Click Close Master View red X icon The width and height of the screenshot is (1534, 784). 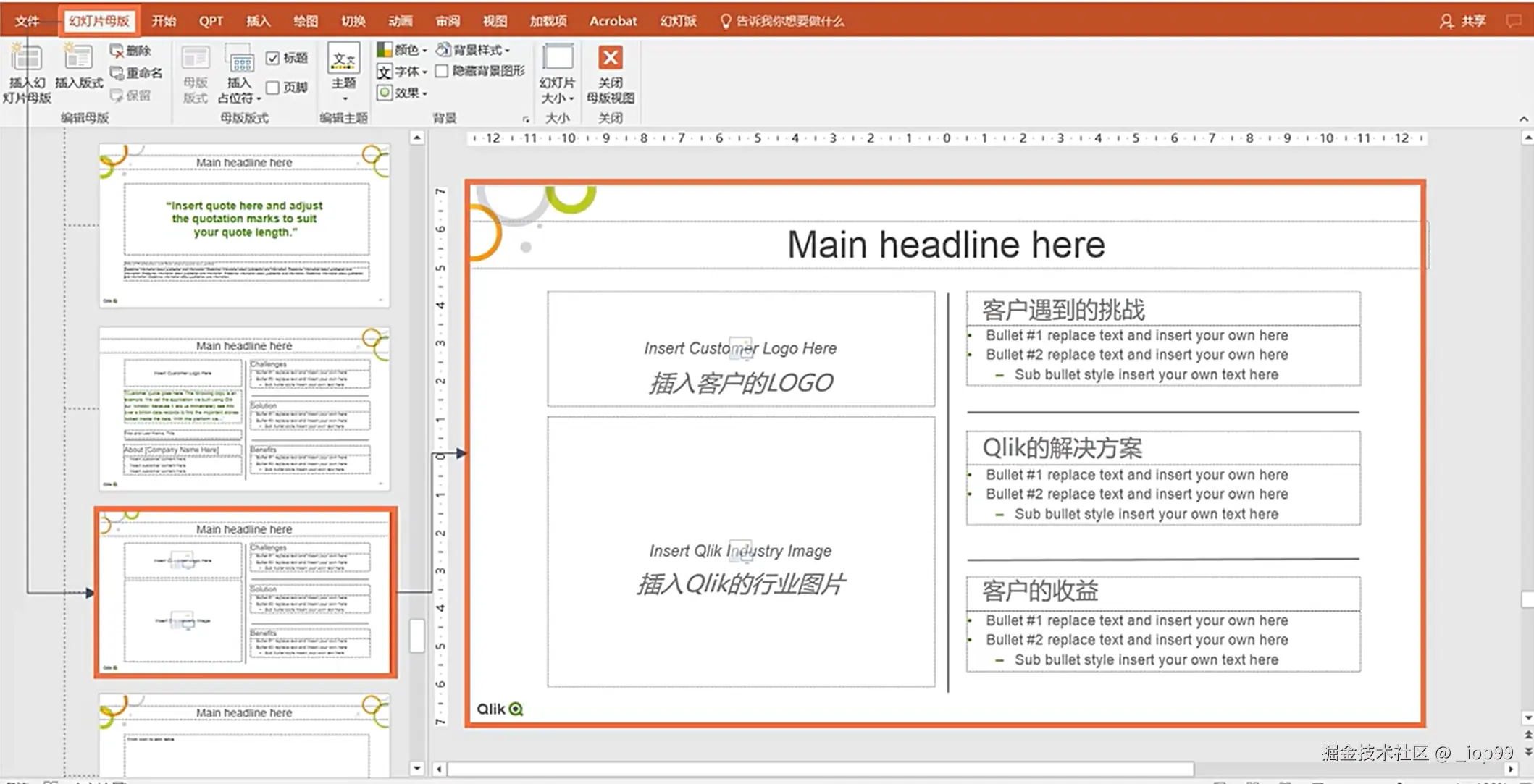[x=611, y=59]
